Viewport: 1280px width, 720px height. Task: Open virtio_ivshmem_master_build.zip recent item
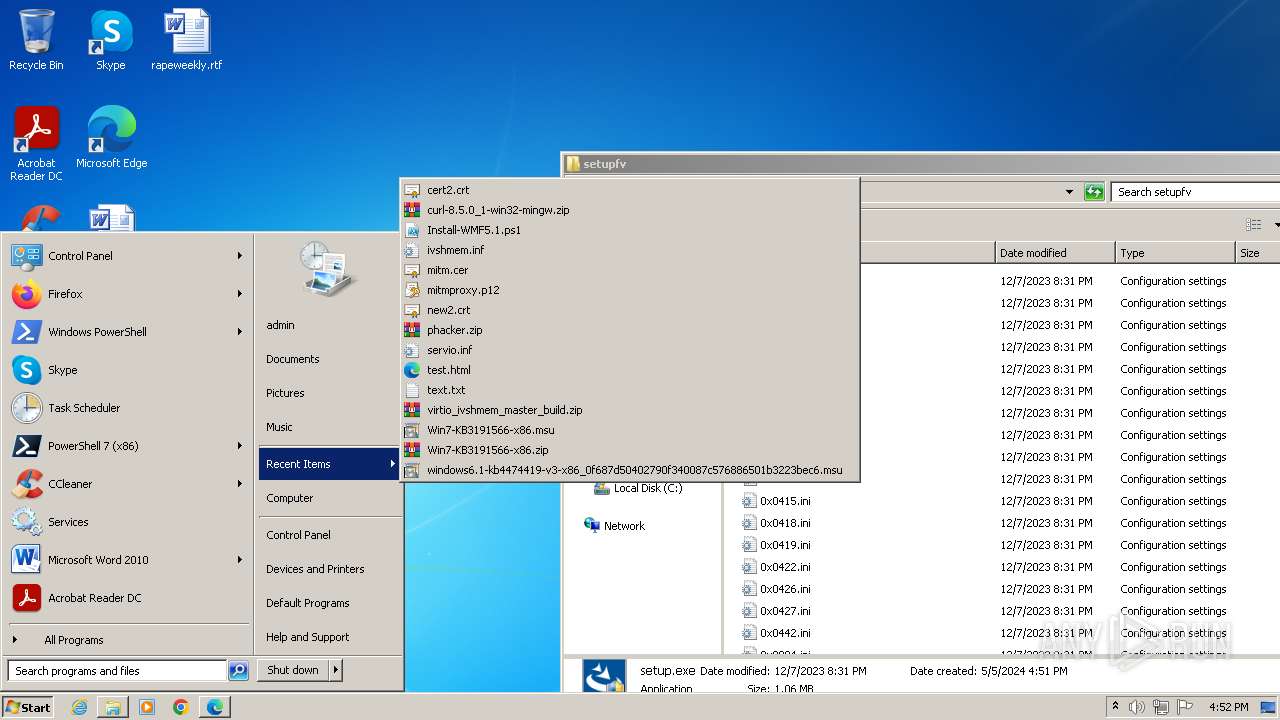[x=629, y=410]
